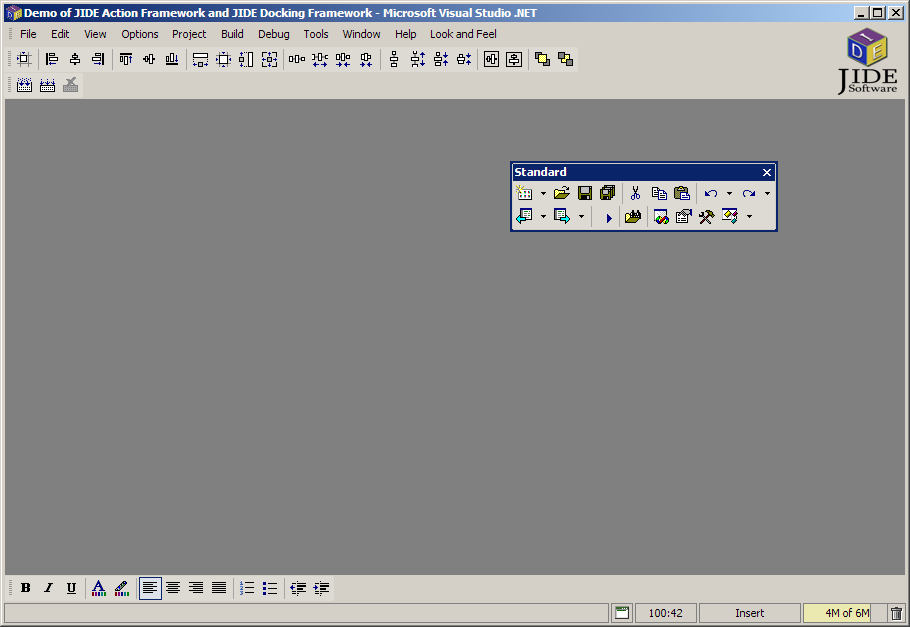This screenshot has width=910, height=627.
Task: Toggle Bold formatting
Action: (26, 588)
